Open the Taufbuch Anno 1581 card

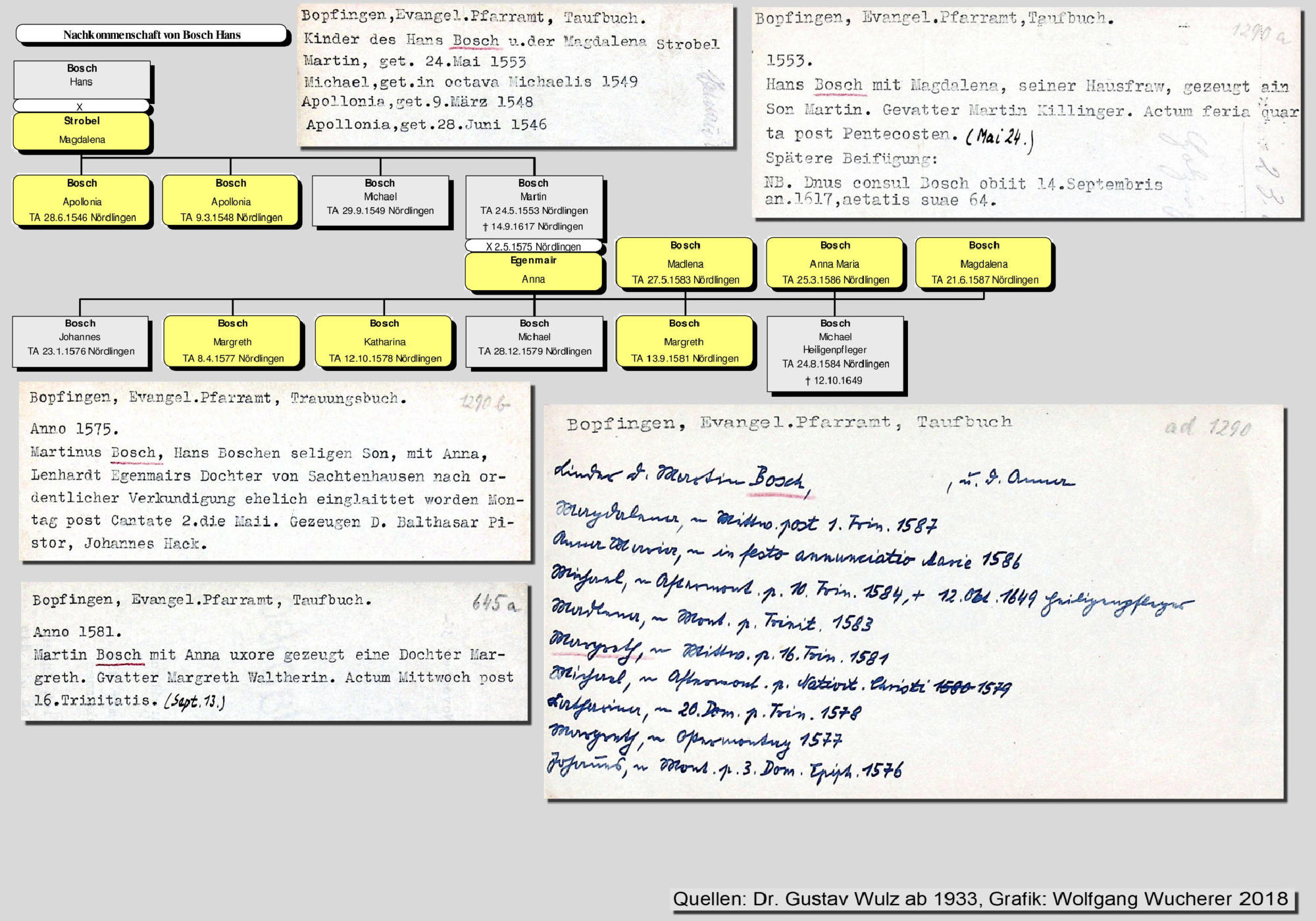tap(275, 651)
